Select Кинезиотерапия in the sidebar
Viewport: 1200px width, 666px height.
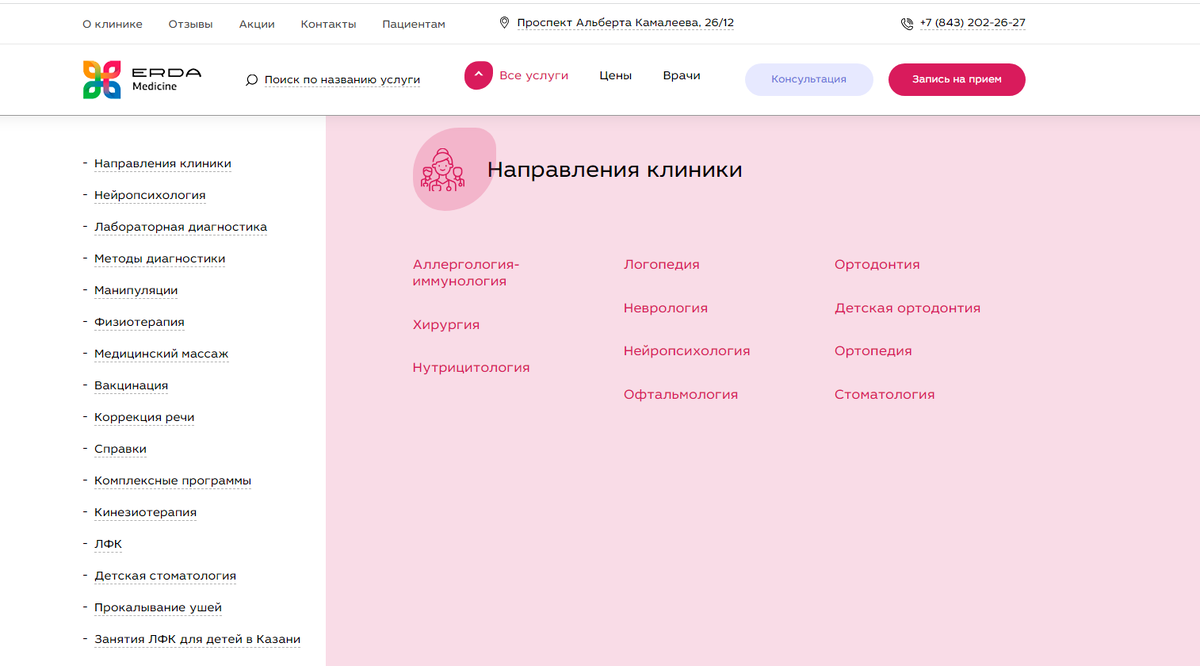[145, 513]
